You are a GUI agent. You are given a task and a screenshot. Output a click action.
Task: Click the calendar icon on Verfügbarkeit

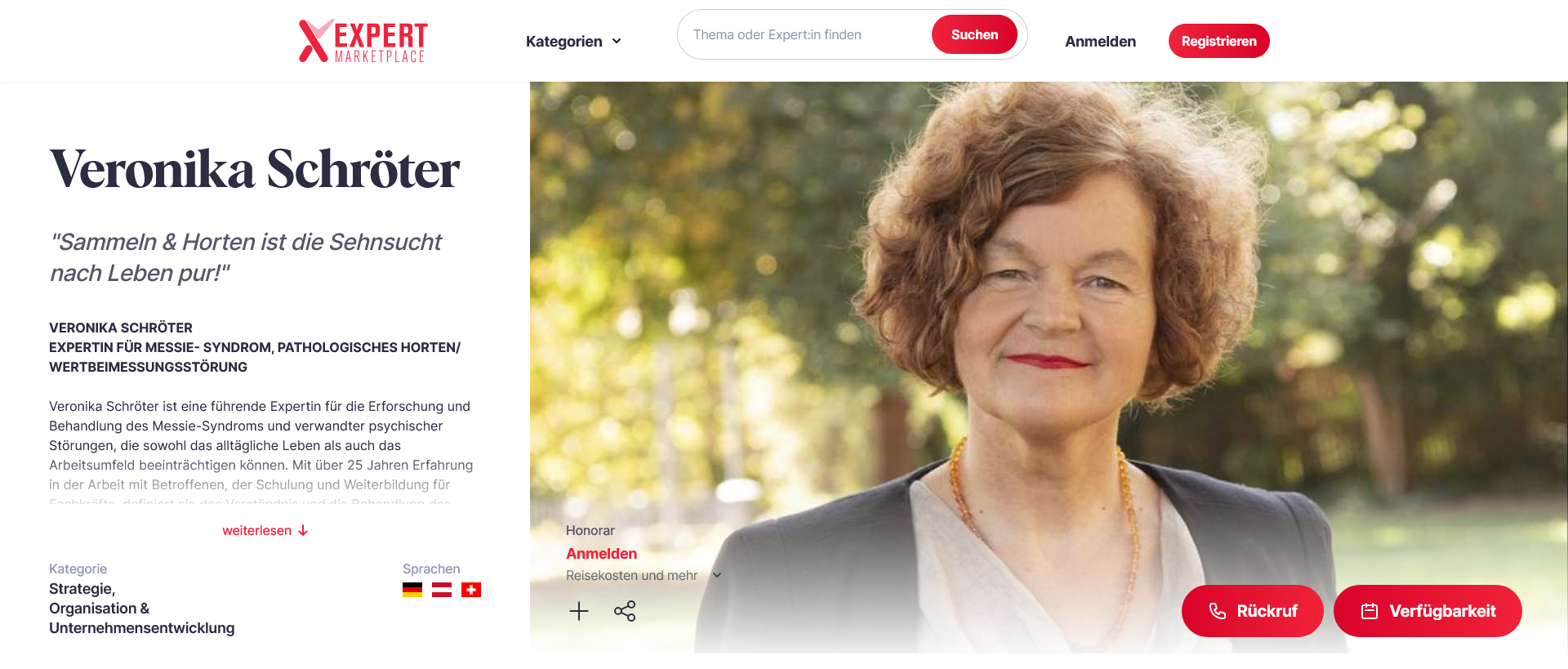[1370, 611]
